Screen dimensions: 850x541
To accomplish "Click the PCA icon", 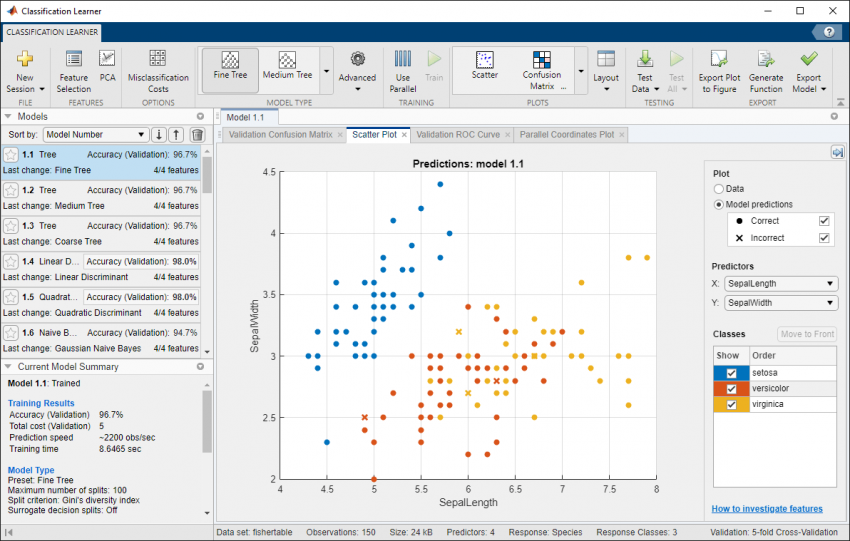I will tap(107, 60).
